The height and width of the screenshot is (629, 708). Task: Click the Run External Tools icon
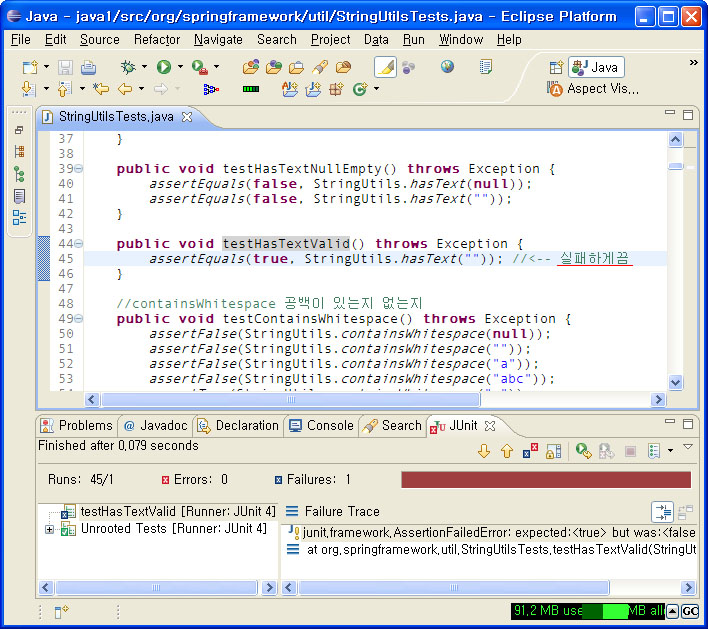click(200, 67)
